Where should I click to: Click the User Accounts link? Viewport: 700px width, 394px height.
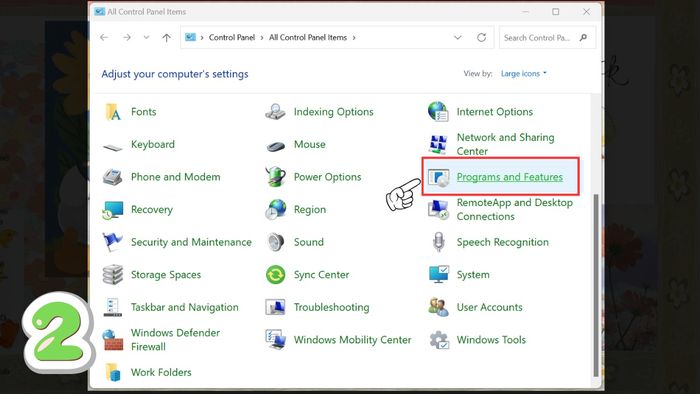(489, 307)
